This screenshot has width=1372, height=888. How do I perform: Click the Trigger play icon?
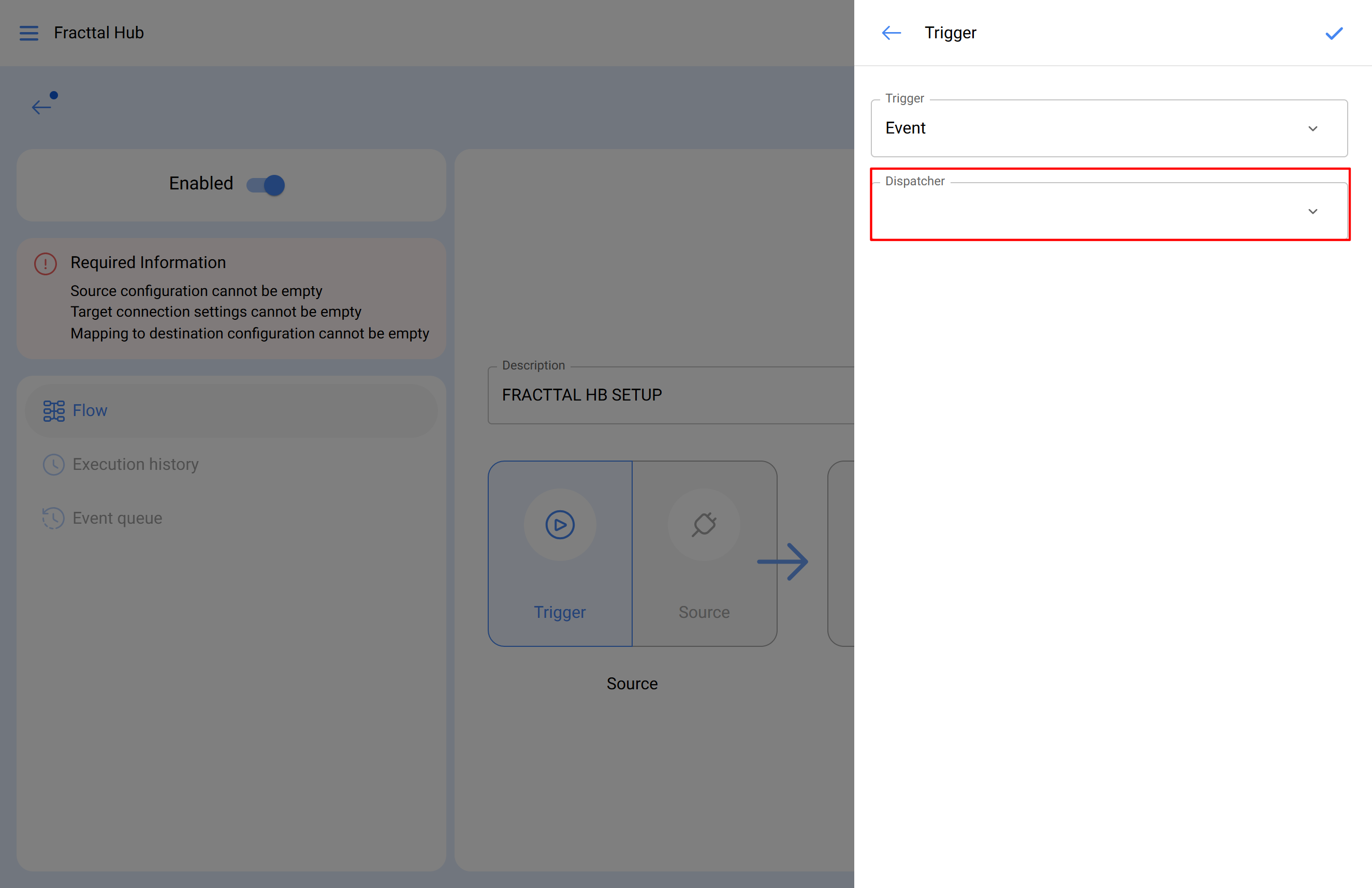coord(560,524)
